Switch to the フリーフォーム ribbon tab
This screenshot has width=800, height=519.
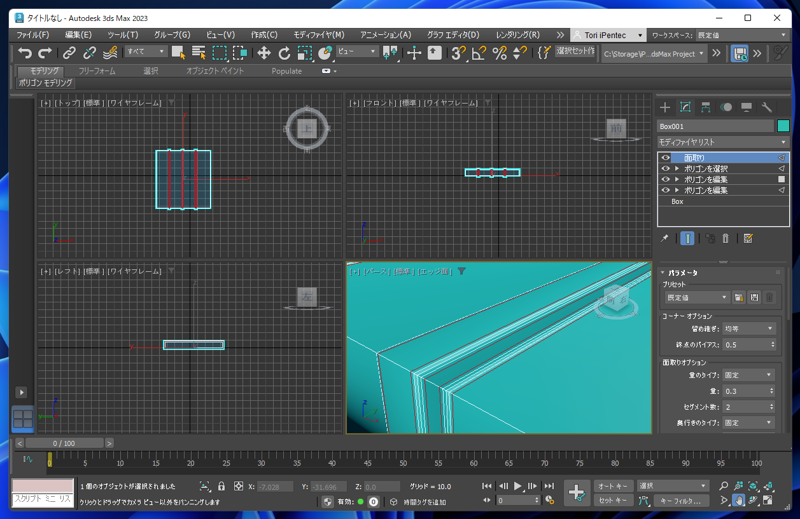97,71
